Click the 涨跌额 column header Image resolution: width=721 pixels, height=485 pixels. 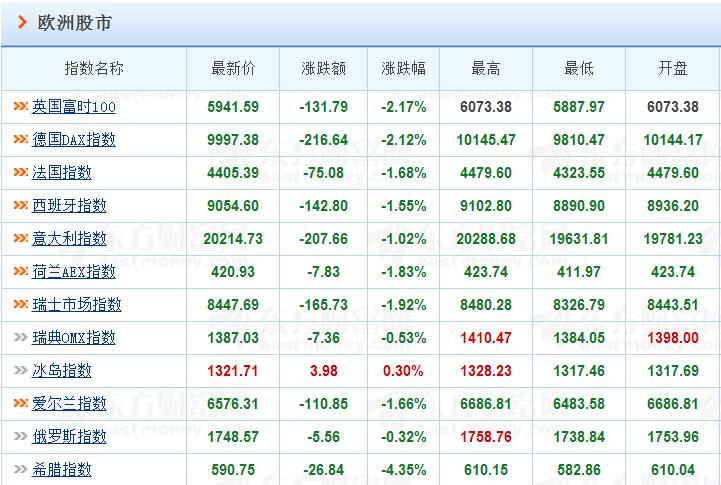point(323,68)
